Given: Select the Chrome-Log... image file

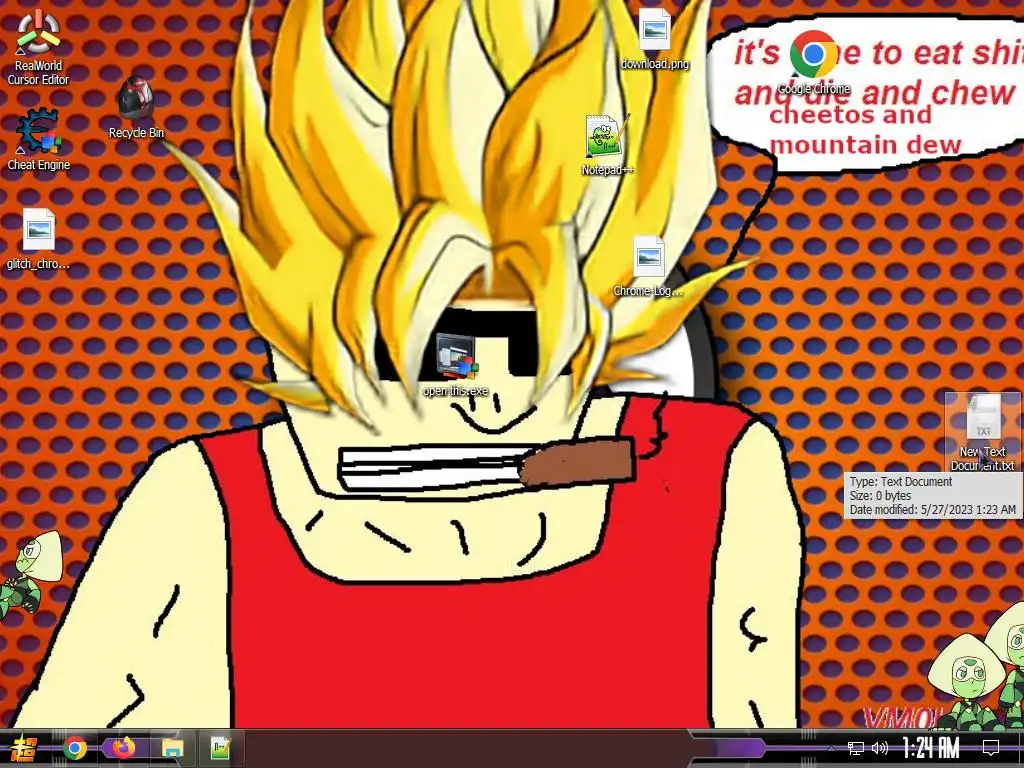Looking at the screenshot, I should (x=648, y=266).
